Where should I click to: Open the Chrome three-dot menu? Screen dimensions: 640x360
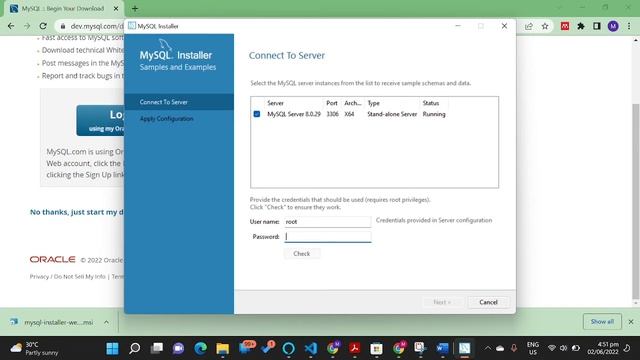tap(629, 26)
